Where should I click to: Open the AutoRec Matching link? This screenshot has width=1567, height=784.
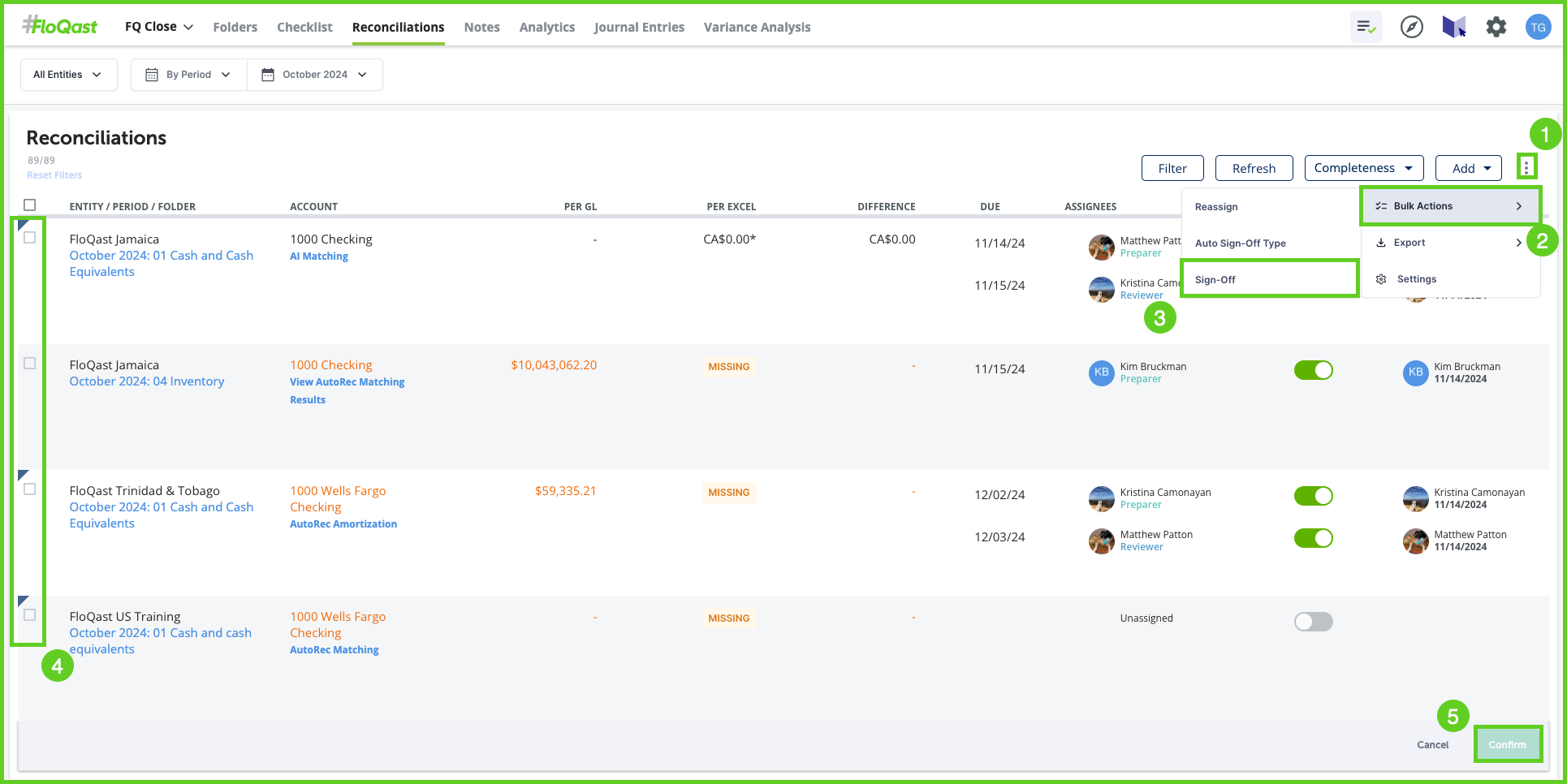335,650
